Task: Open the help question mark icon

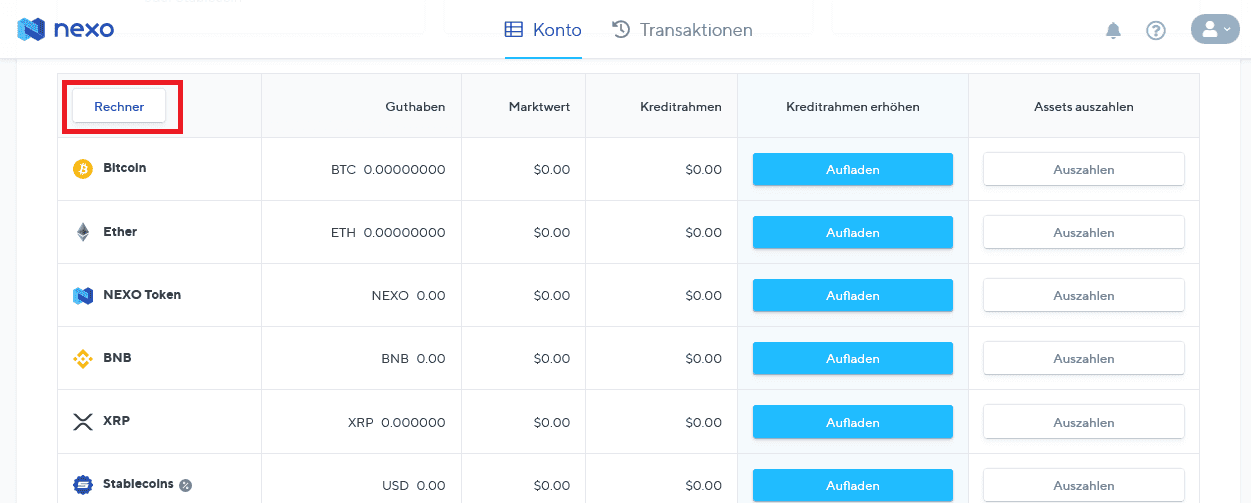Action: coord(1156,30)
